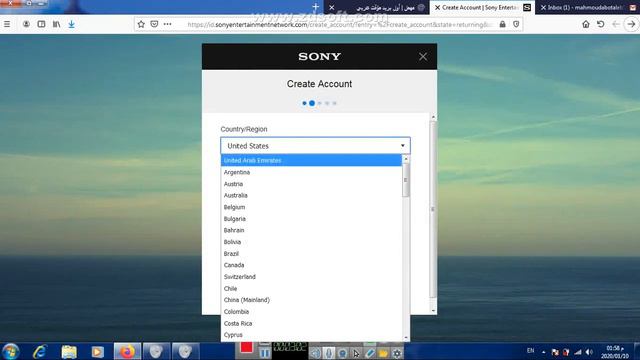Toggle recorder microphone icon
The image size is (640, 360).
tap(329, 353)
